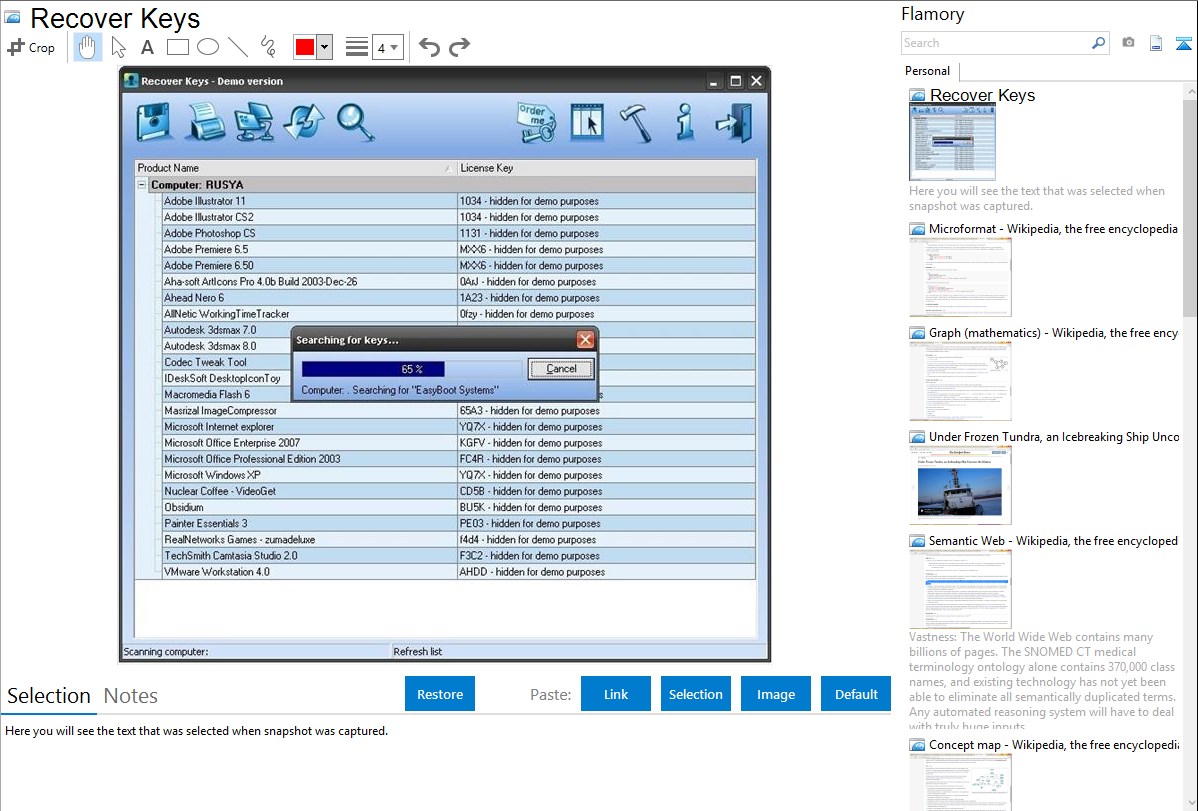
Task: Close the Searching for keys dialog
Action: 585,339
